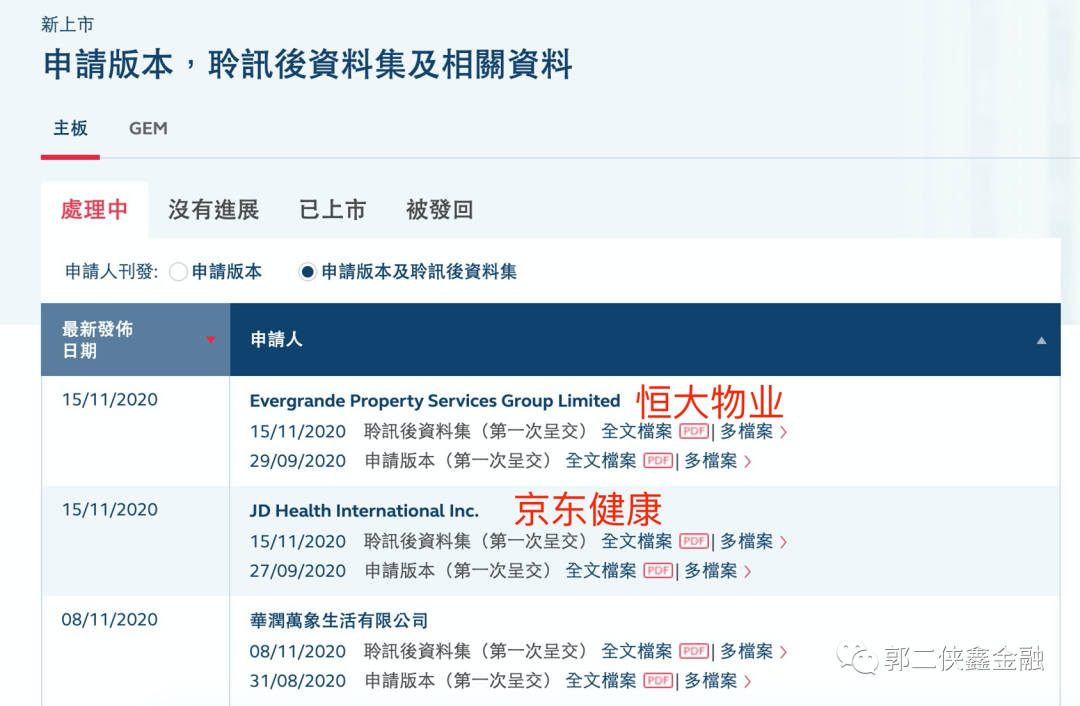
Task: Click 聆訊後資料集(第一次呈交) text in Evergrande row
Action: point(476,431)
